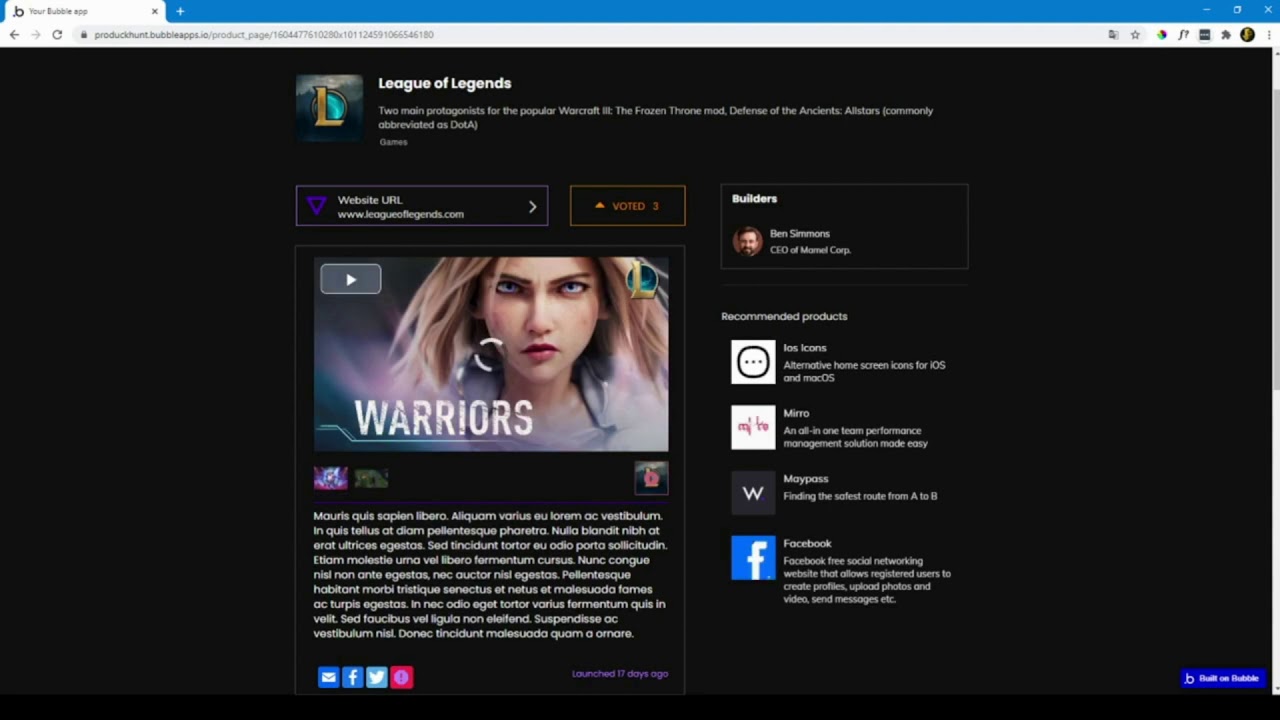
Task: Open Chrome three-dot menu
Action: click(1268, 35)
